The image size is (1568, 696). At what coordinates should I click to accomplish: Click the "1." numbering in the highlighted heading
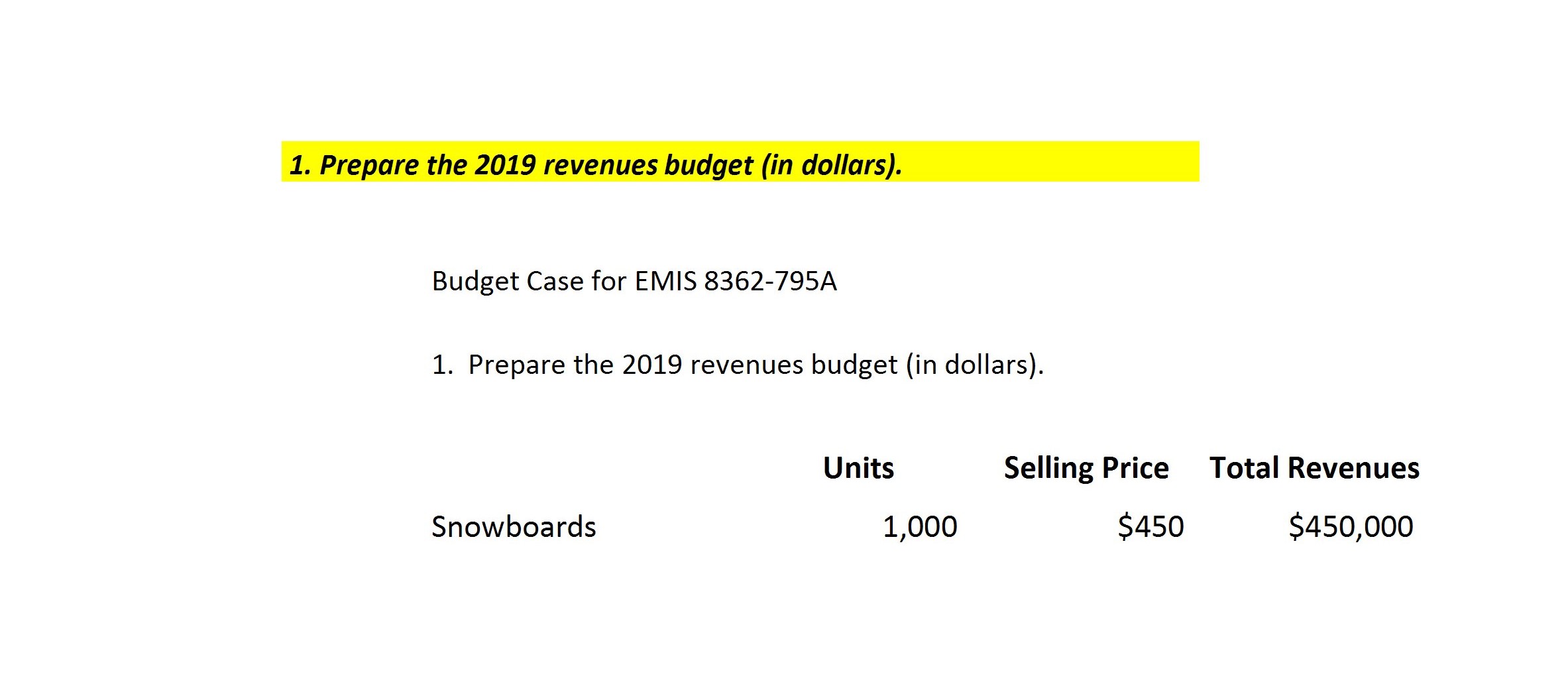tap(300, 164)
